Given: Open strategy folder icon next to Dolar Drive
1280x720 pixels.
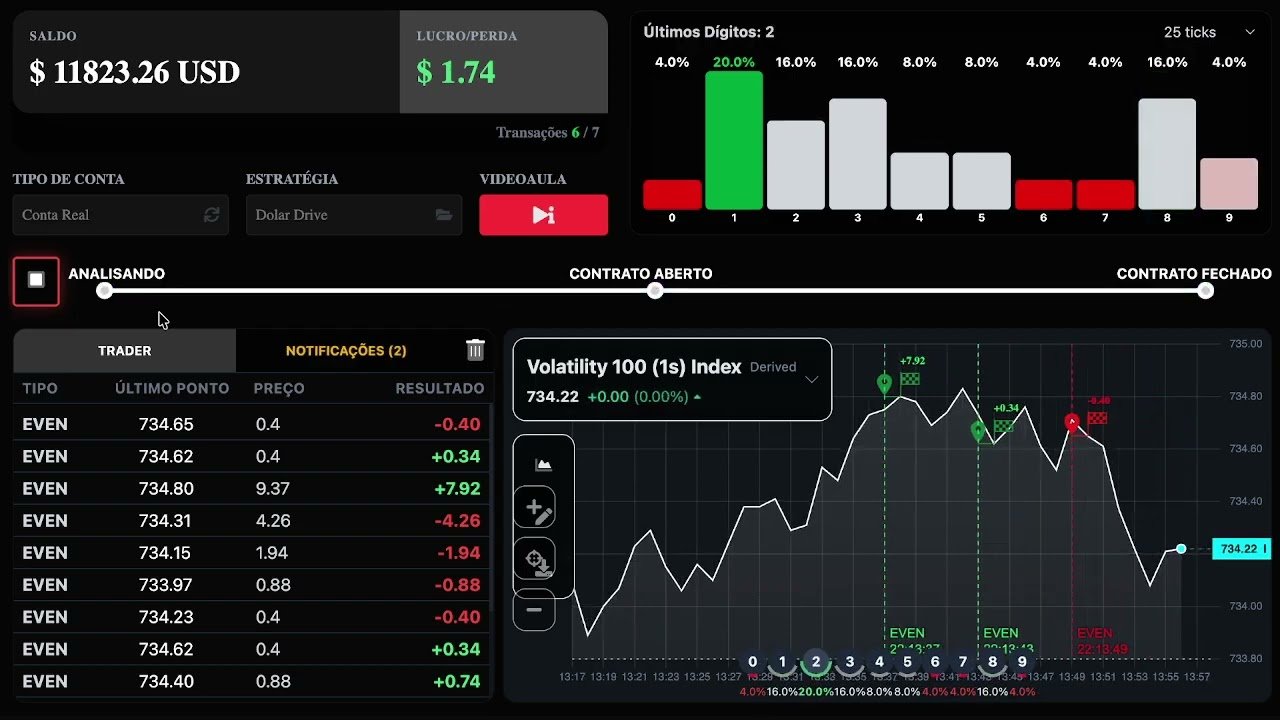Looking at the screenshot, I should pyautogui.click(x=444, y=215).
